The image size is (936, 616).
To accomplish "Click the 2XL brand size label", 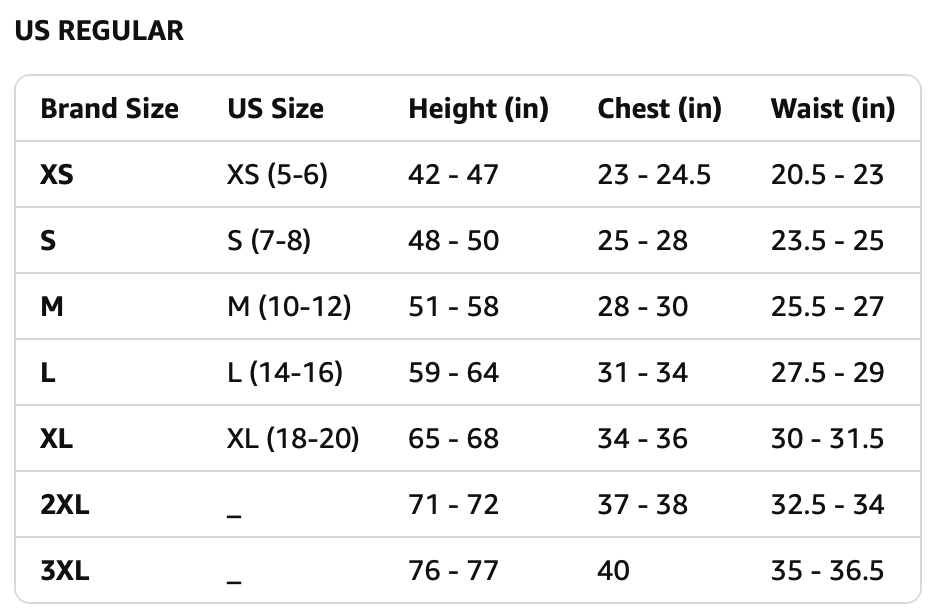I will [65, 505].
